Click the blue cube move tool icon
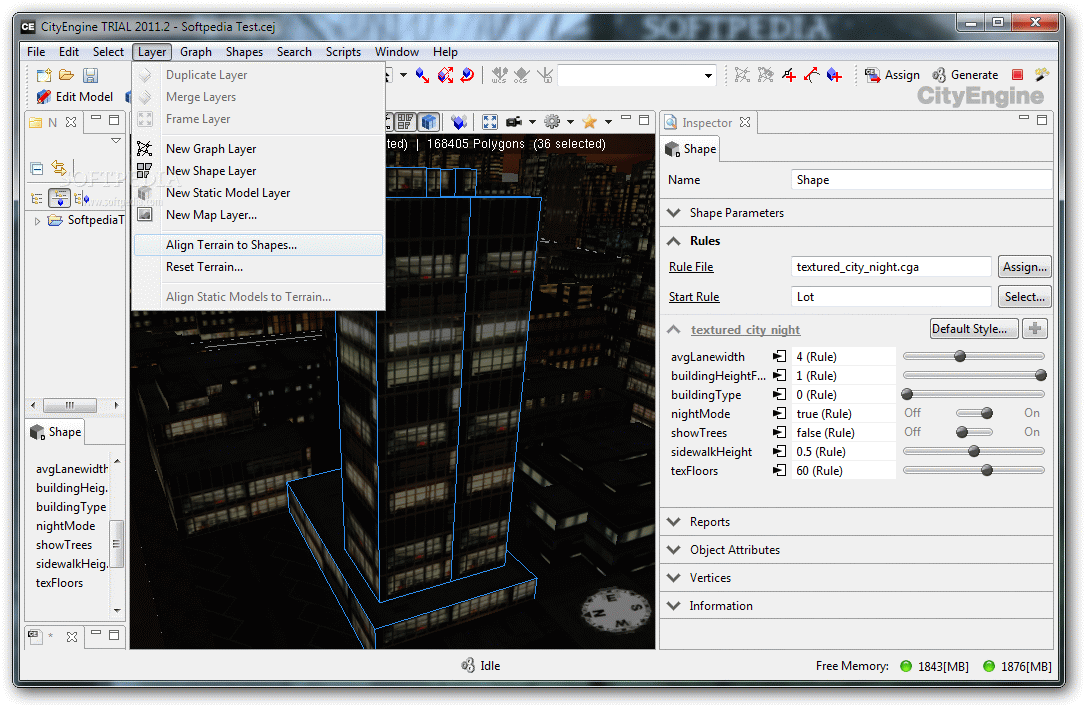 coord(422,75)
